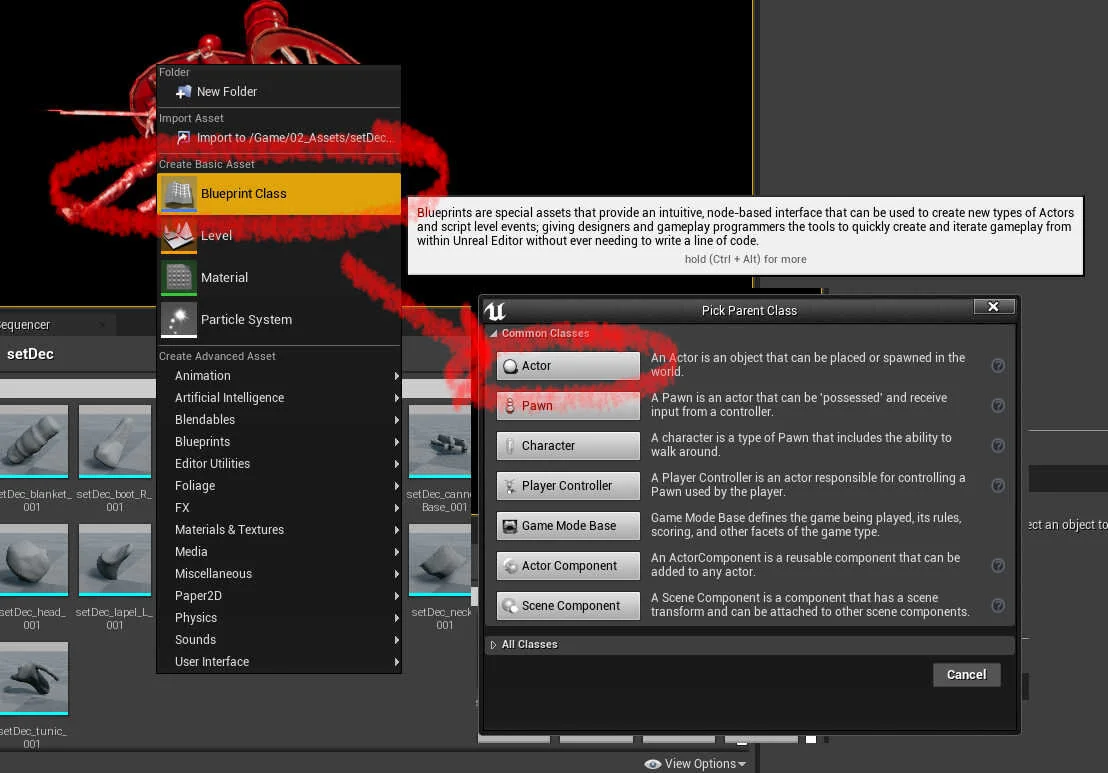Switch to the setDec tab
The height and width of the screenshot is (773, 1108).
click(x=30, y=353)
